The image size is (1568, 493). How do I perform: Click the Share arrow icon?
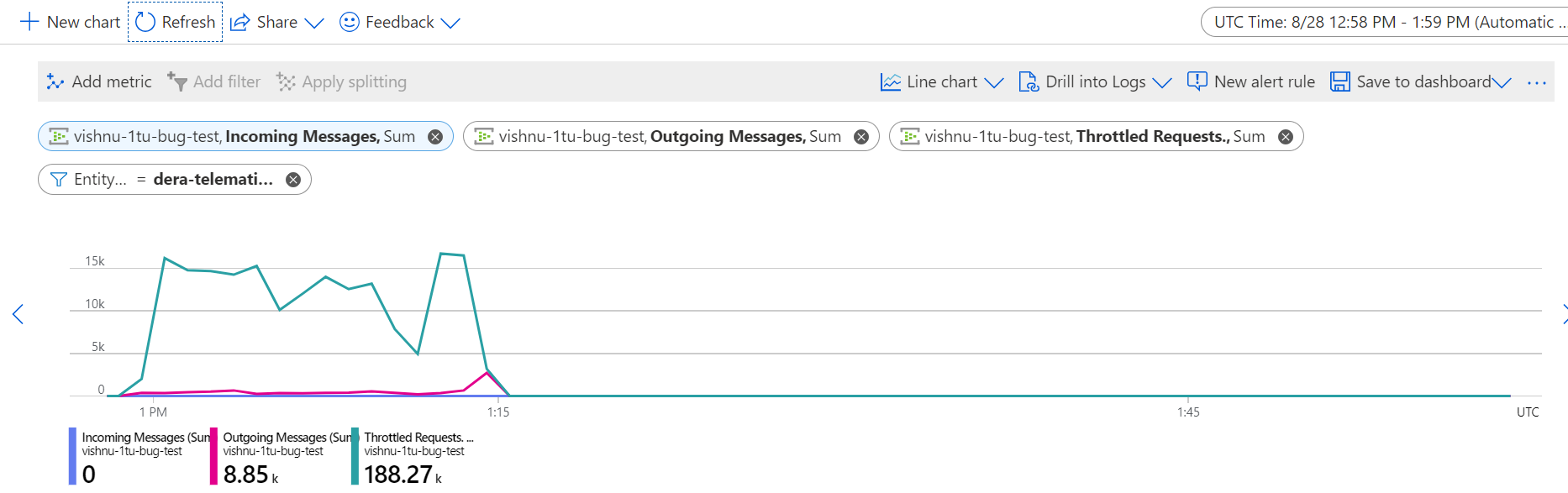[240, 22]
